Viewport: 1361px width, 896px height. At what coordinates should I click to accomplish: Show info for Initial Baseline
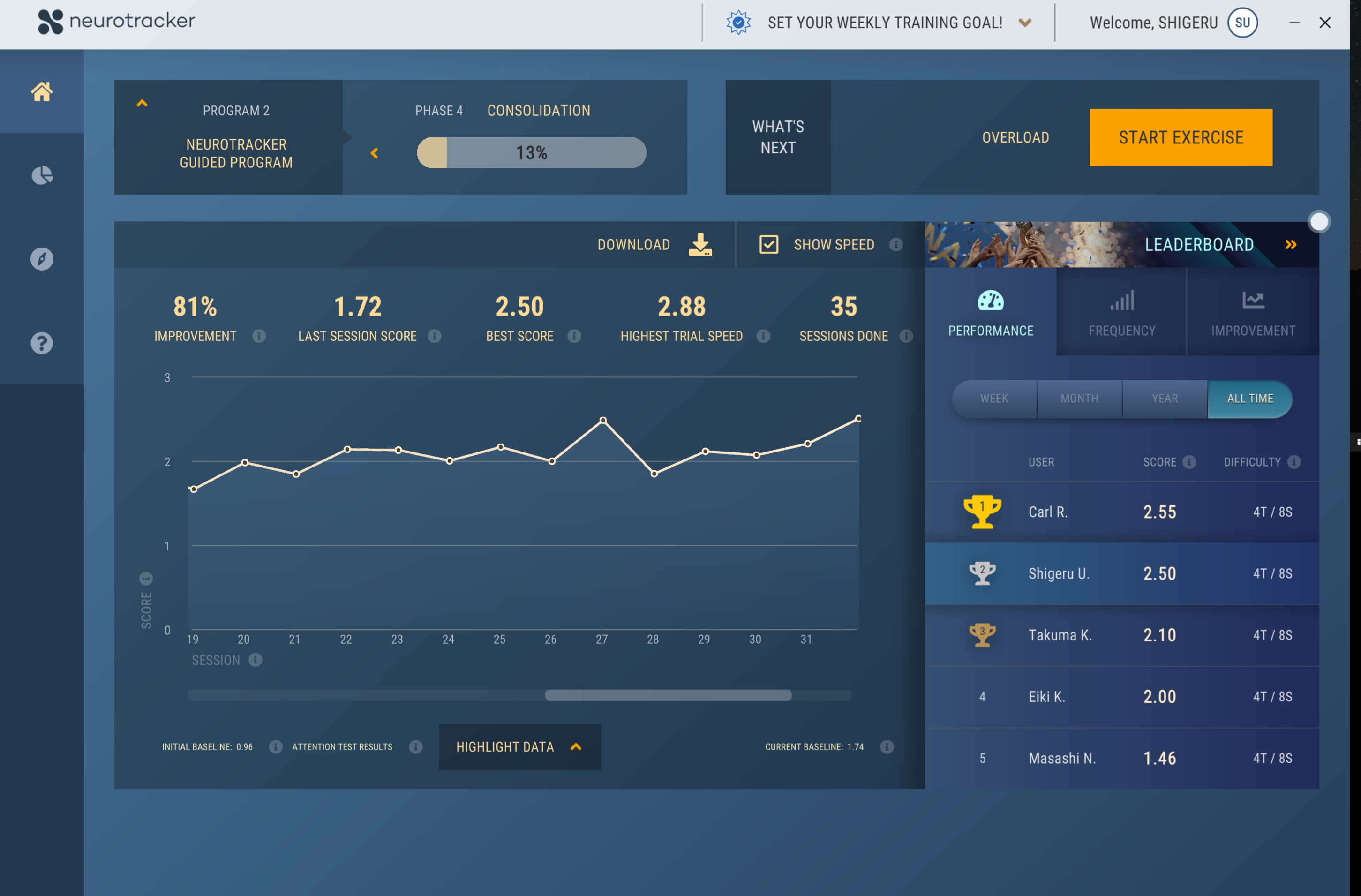pos(276,747)
